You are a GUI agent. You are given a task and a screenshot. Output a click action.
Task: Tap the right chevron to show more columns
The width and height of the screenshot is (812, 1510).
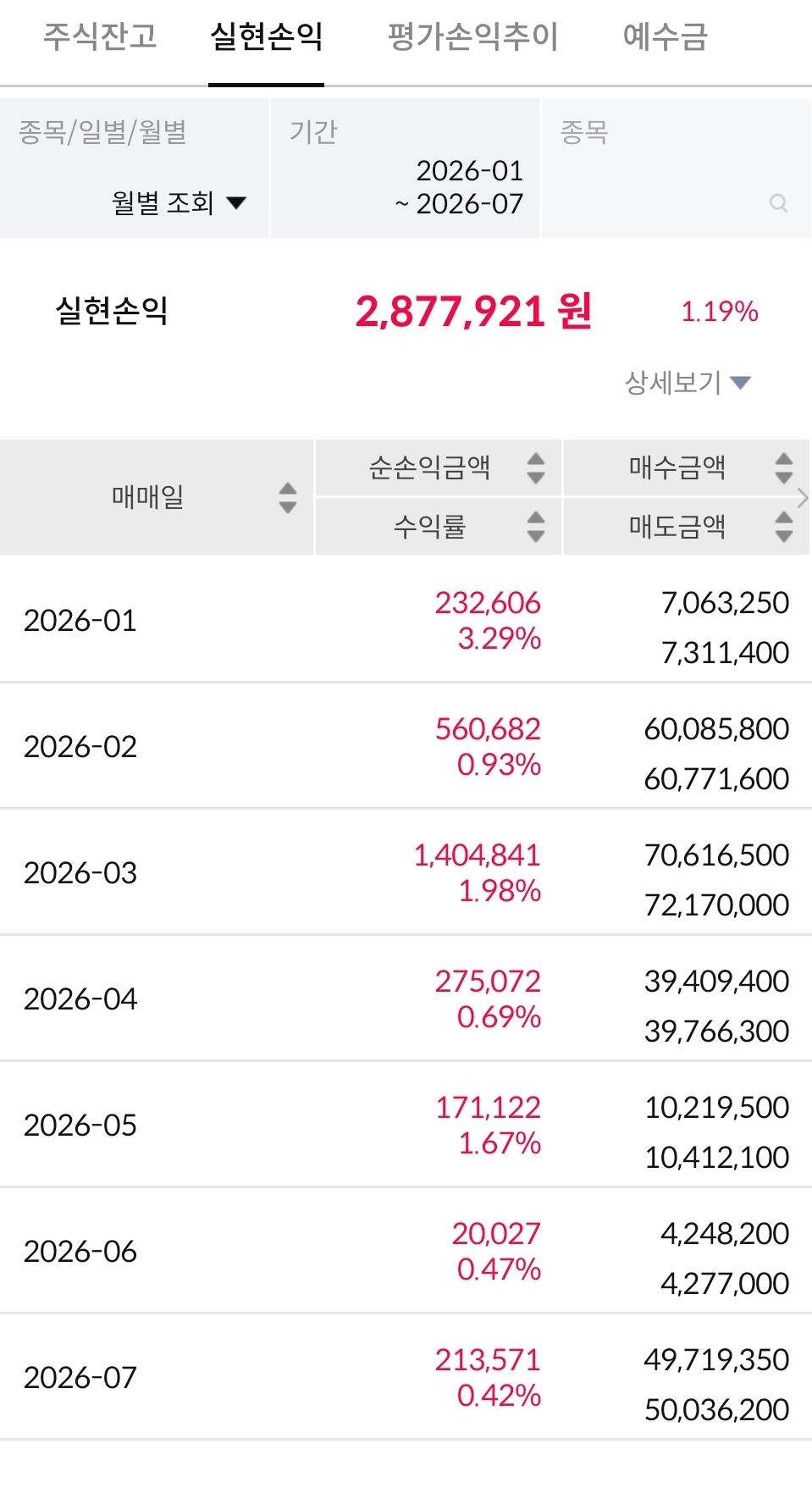[x=804, y=498]
